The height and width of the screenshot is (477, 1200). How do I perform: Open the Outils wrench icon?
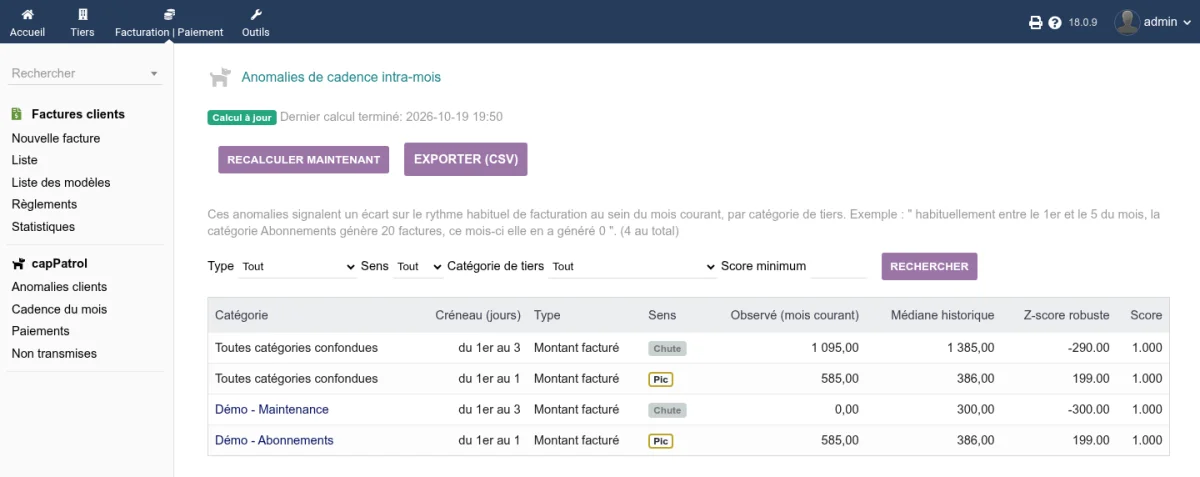coord(255,15)
